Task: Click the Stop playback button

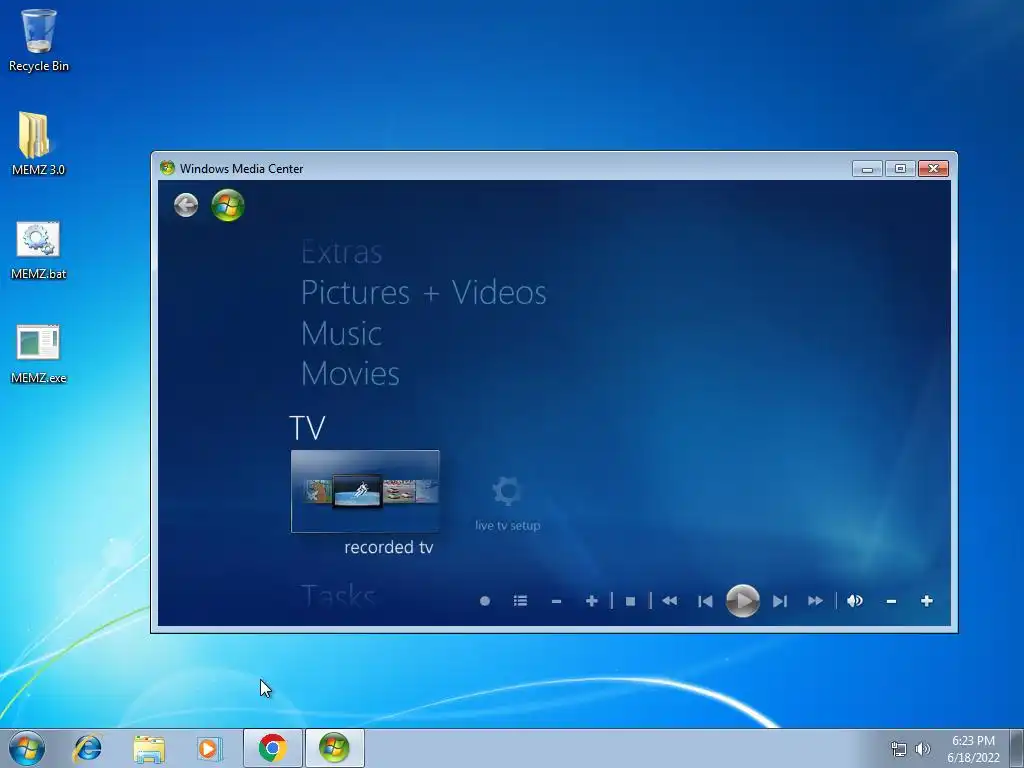Action: 630,601
